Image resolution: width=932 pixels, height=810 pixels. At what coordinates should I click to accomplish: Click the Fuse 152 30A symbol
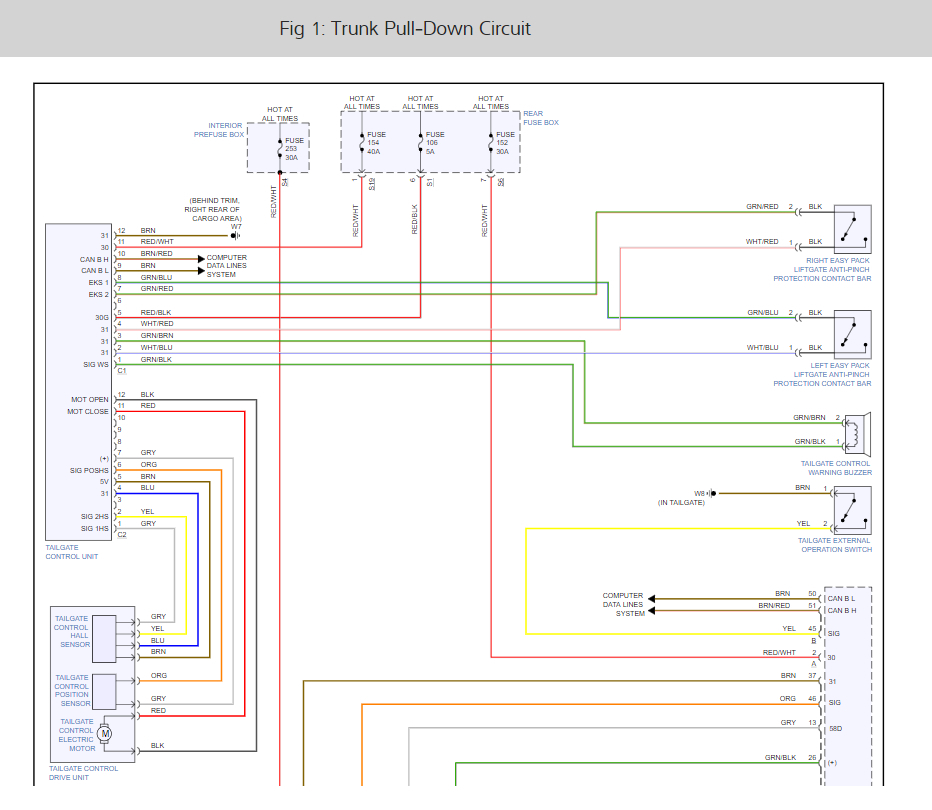pyautogui.click(x=491, y=143)
